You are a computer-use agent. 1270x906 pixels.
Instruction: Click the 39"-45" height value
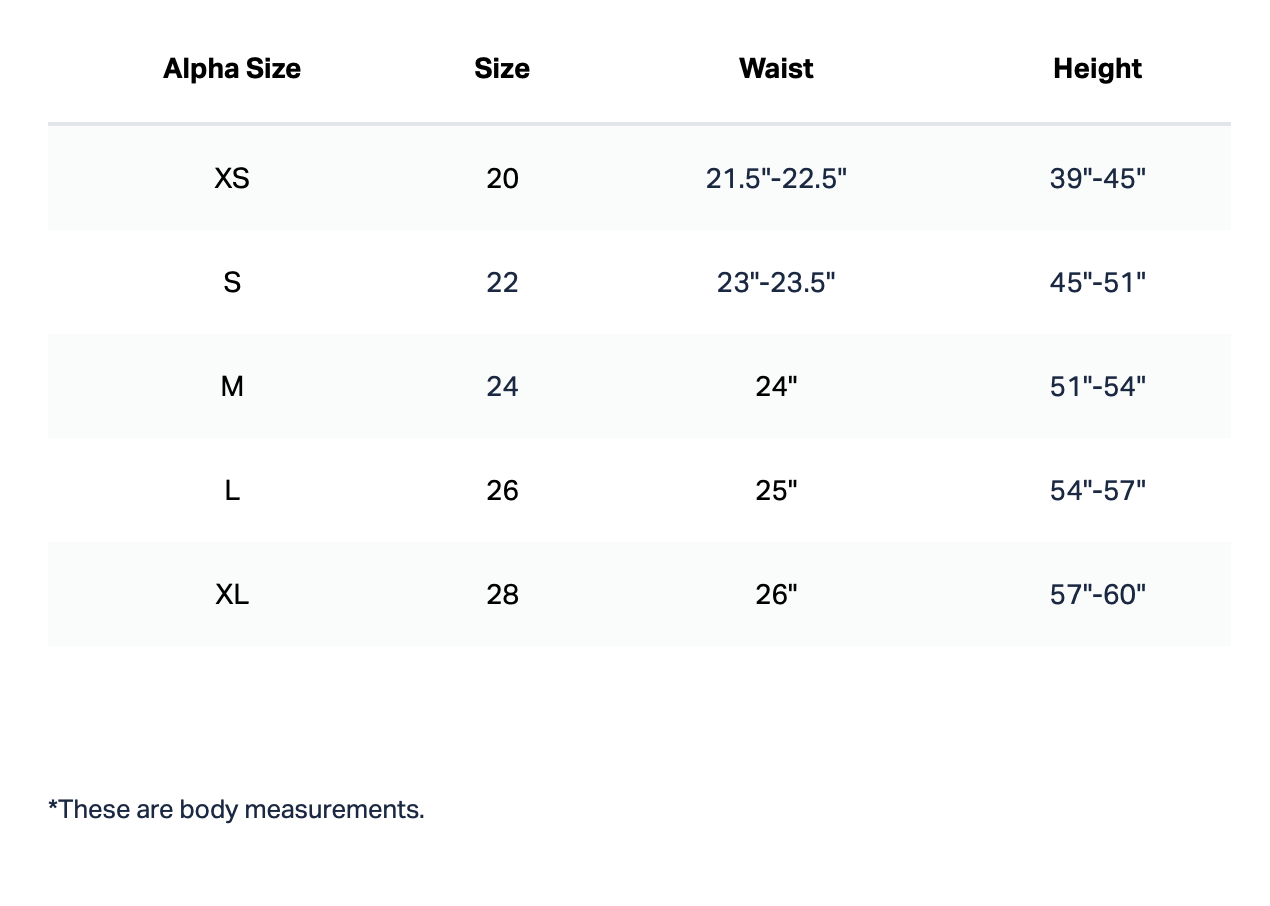click(1097, 178)
